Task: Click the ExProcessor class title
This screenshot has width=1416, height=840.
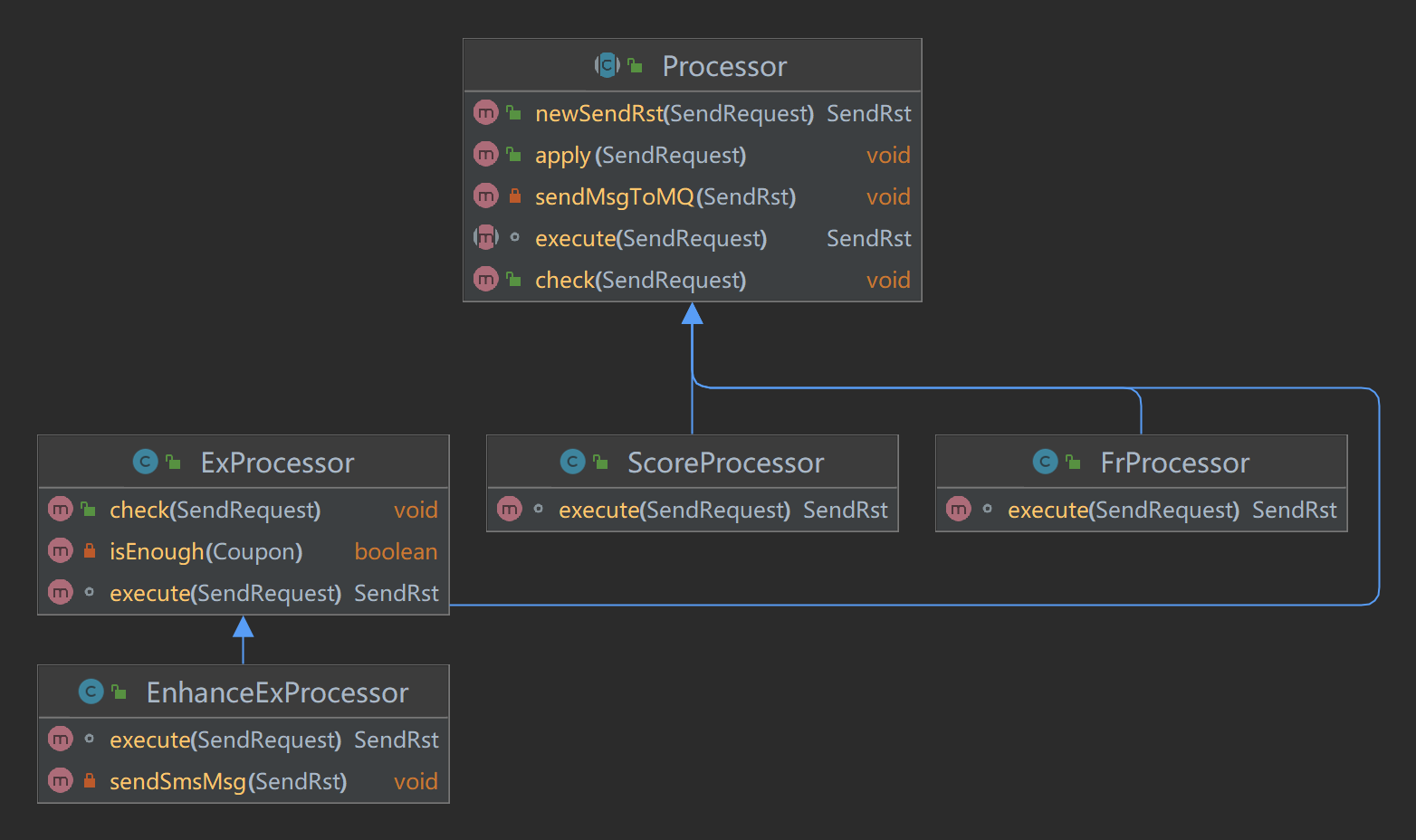Action: [x=277, y=463]
